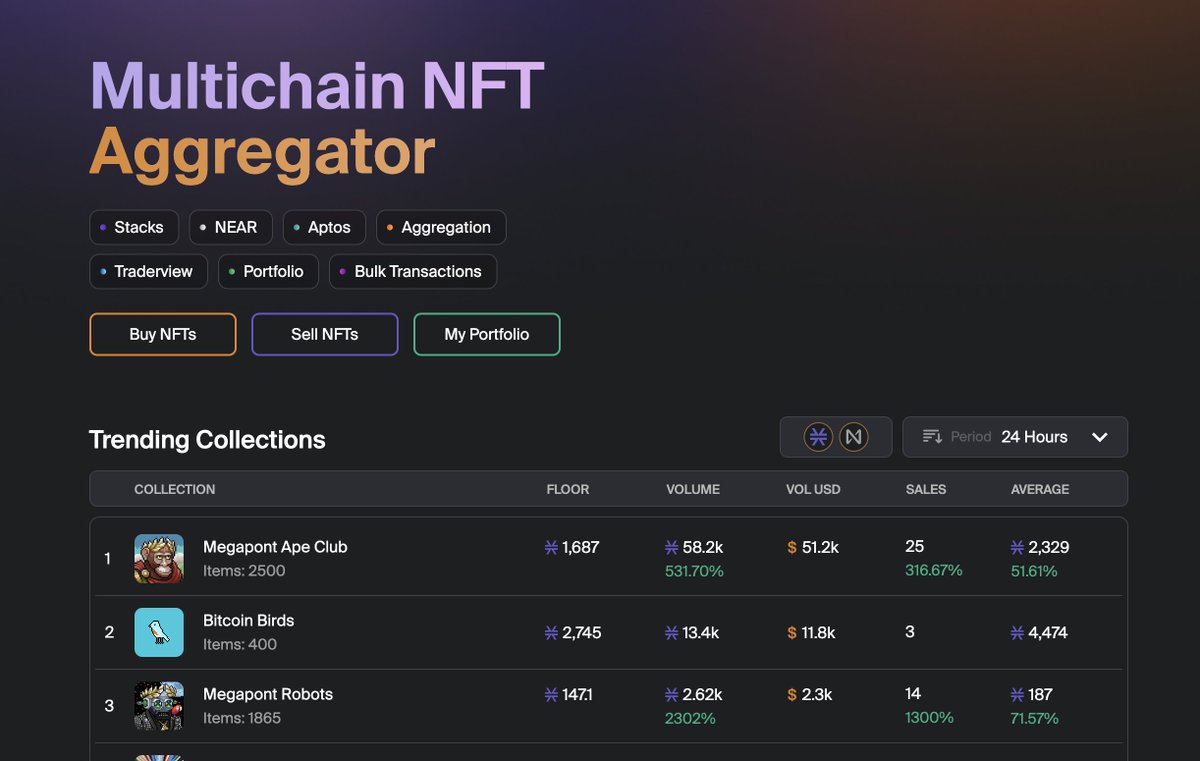This screenshot has height=761, width=1200.
Task: Sort by the SALES column header
Action: click(926, 489)
